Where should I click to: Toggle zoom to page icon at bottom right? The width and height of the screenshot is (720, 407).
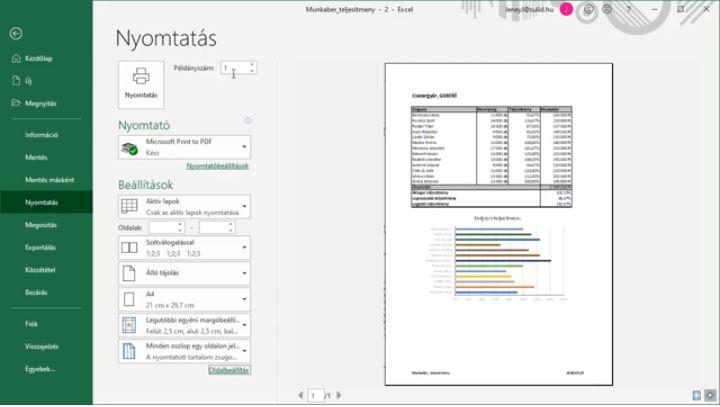click(711, 395)
